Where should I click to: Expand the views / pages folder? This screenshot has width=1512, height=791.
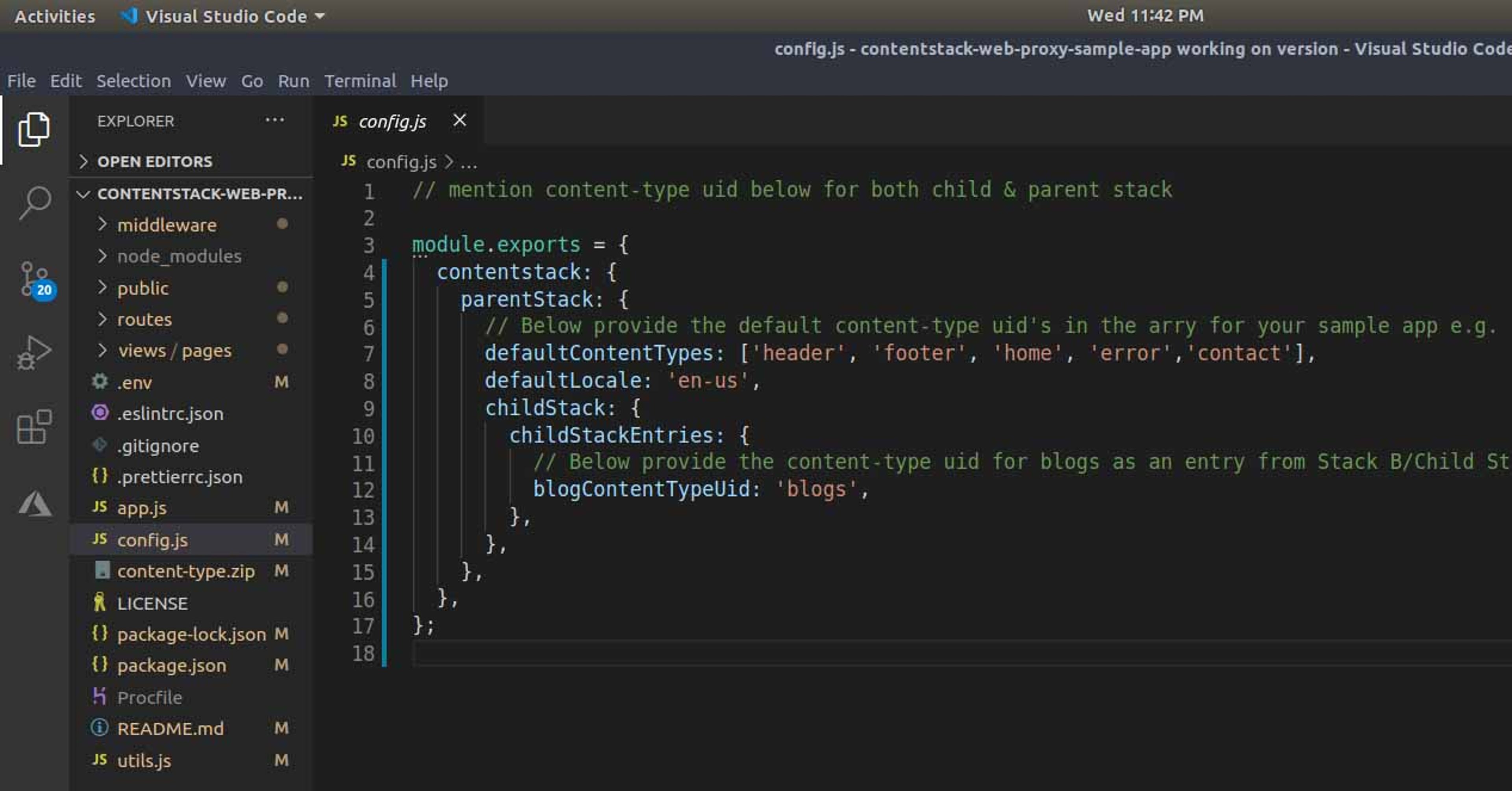tap(103, 350)
